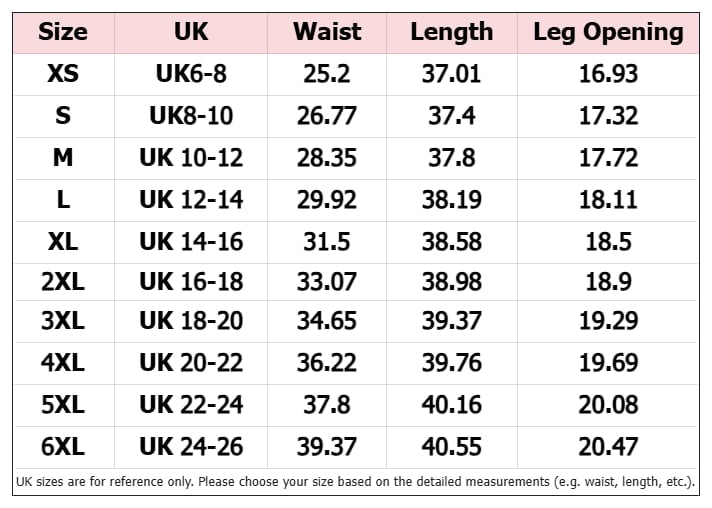The width and height of the screenshot is (712, 508).
Task: Select the 5XL size cell
Action: (x=63, y=404)
